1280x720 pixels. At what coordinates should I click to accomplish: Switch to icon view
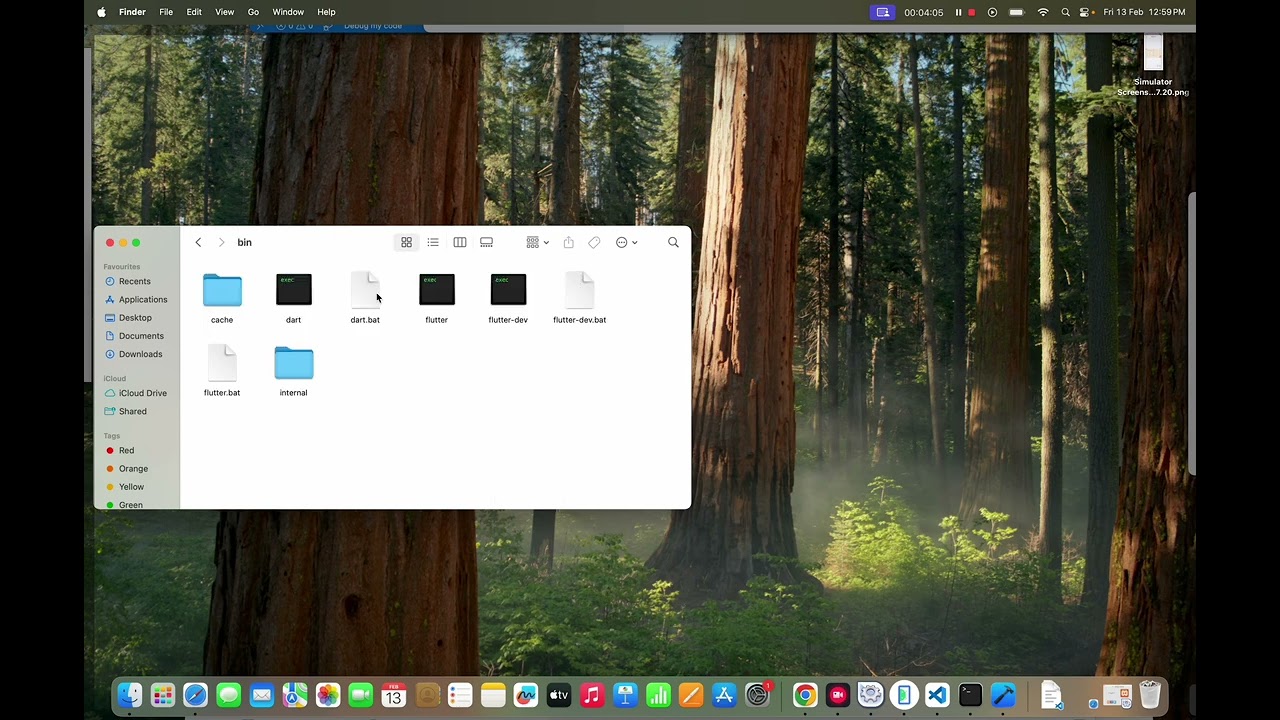[406, 242]
